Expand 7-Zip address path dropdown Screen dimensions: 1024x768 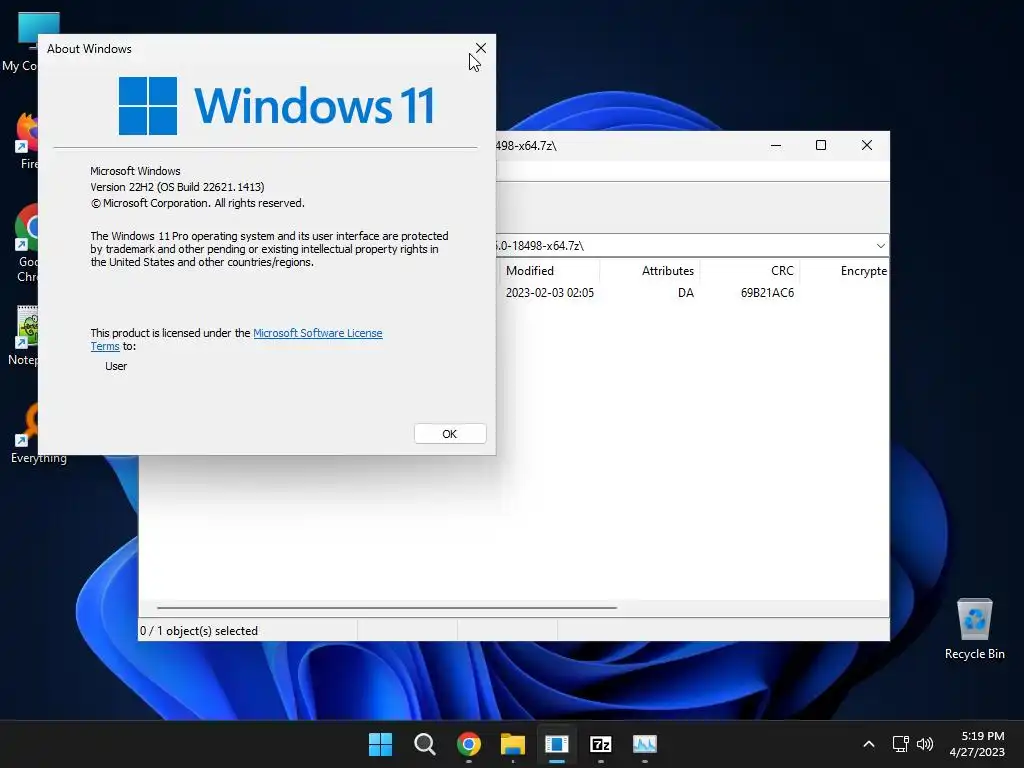[x=880, y=246]
